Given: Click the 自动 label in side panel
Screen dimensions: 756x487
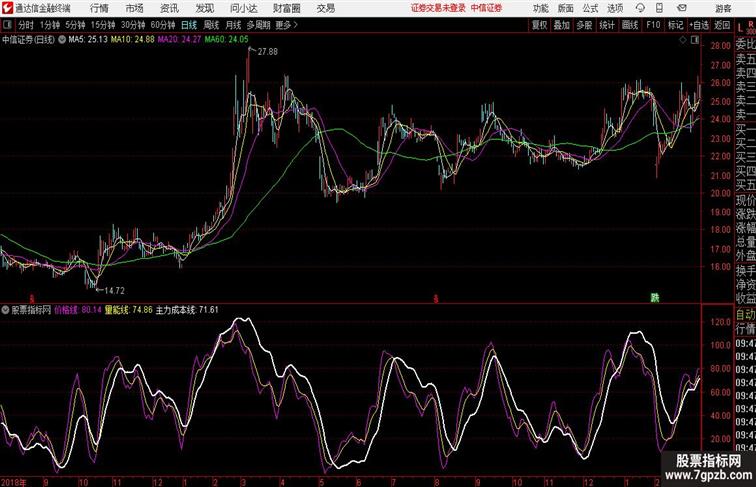Looking at the screenshot, I should point(745,314).
